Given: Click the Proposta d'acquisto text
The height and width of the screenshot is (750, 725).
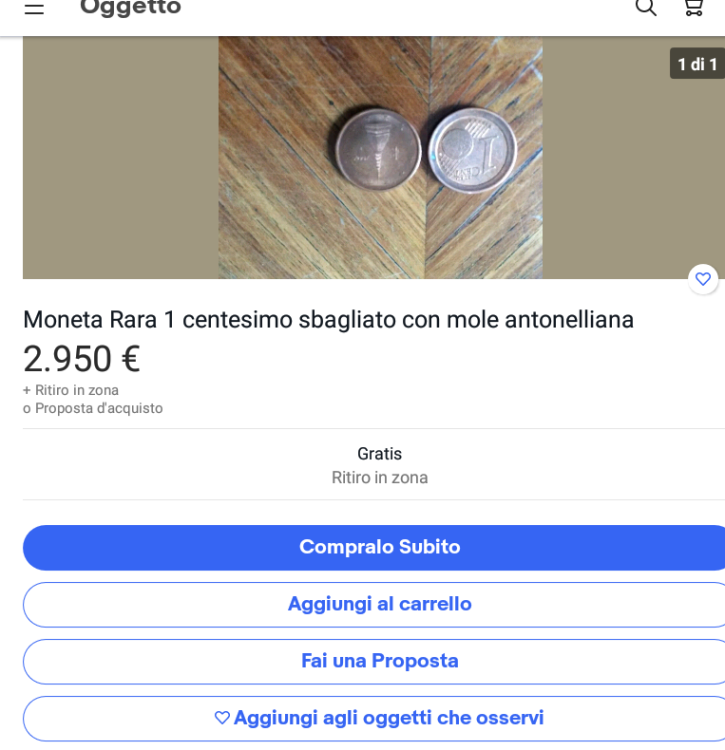Looking at the screenshot, I should click(x=98, y=408).
